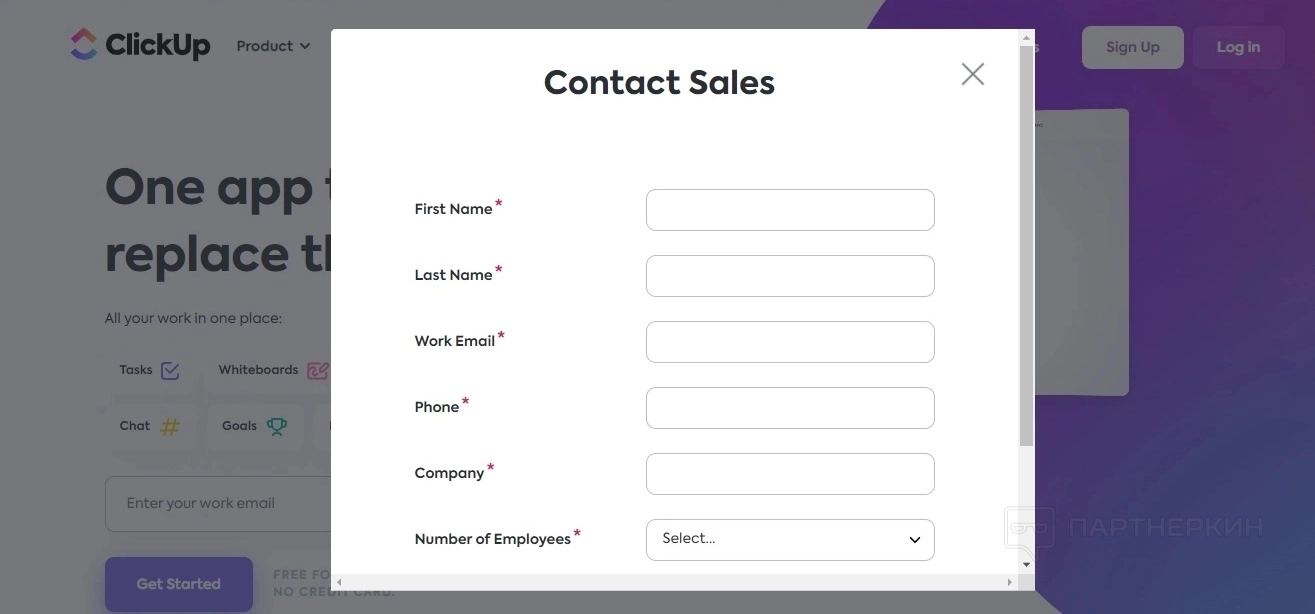Focus the First Name field
Image resolution: width=1315 pixels, height=614 pixels.
coord(790,210)
